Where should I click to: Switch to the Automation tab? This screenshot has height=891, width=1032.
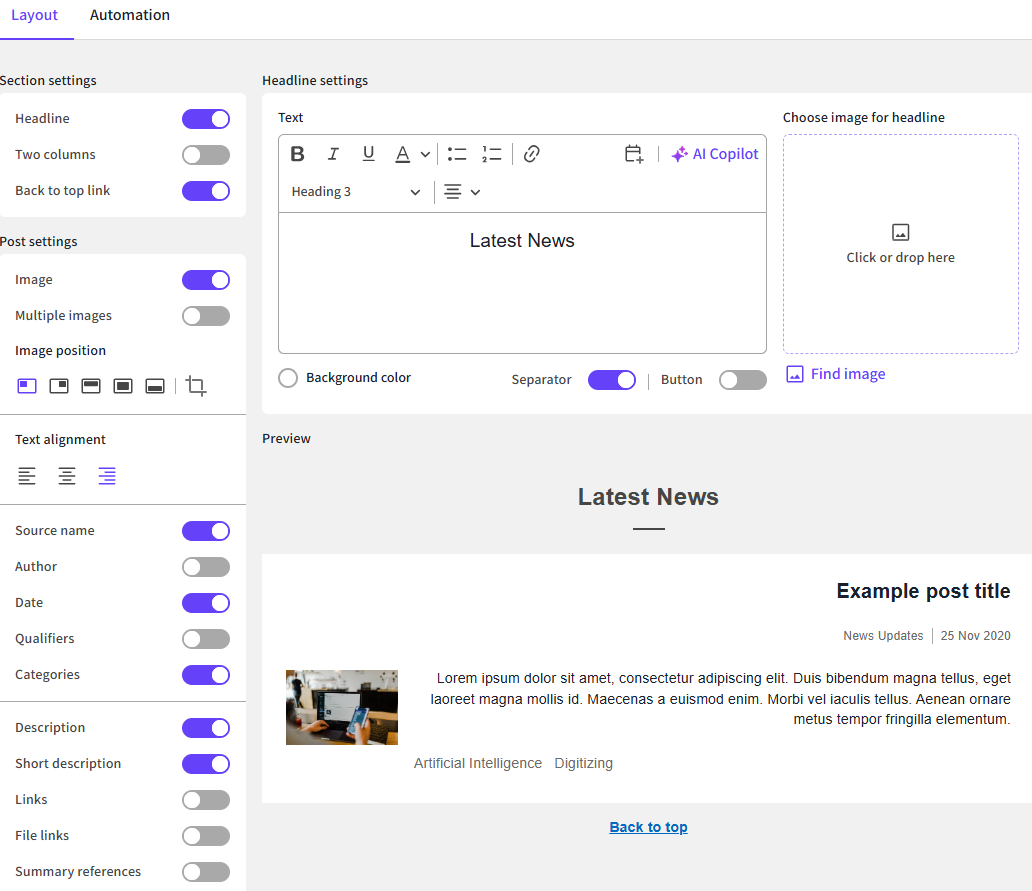tap(130, 15)
